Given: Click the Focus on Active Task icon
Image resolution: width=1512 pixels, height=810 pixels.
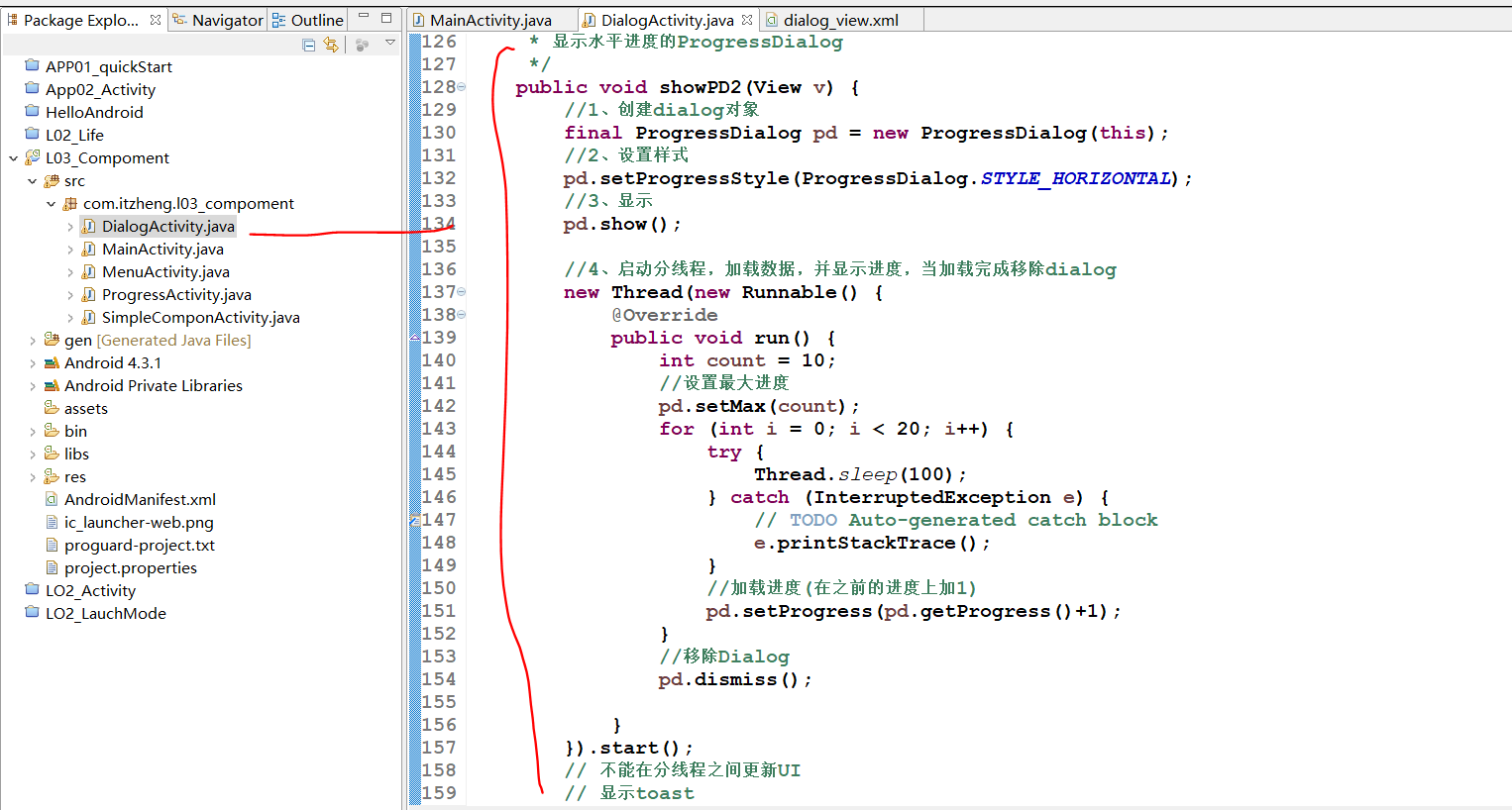Looking at the screenshot, I should [x=362, y=45].
